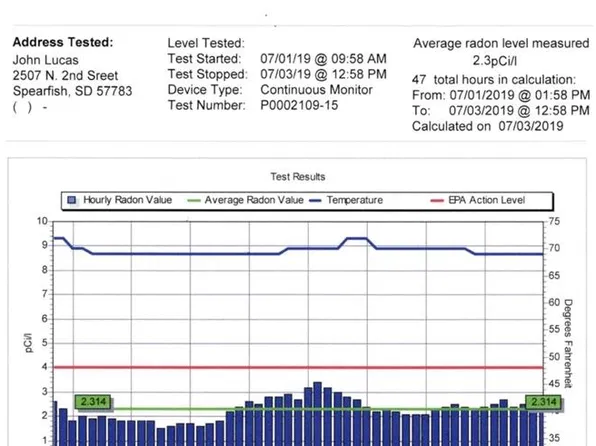The width and height of the screenshot is (596, 446).
Task: Click the 'Test Results' chart title
Action: [298, 177]
